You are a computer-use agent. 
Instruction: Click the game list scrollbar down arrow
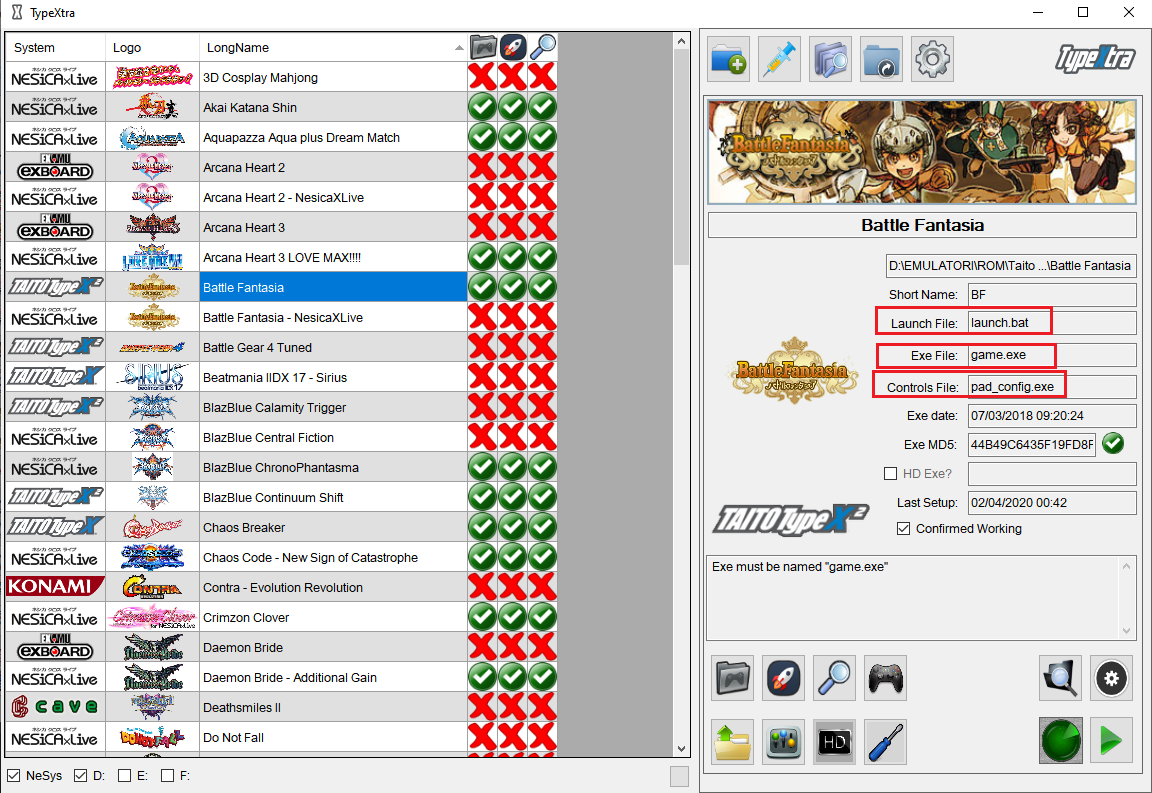click(681, 748)
